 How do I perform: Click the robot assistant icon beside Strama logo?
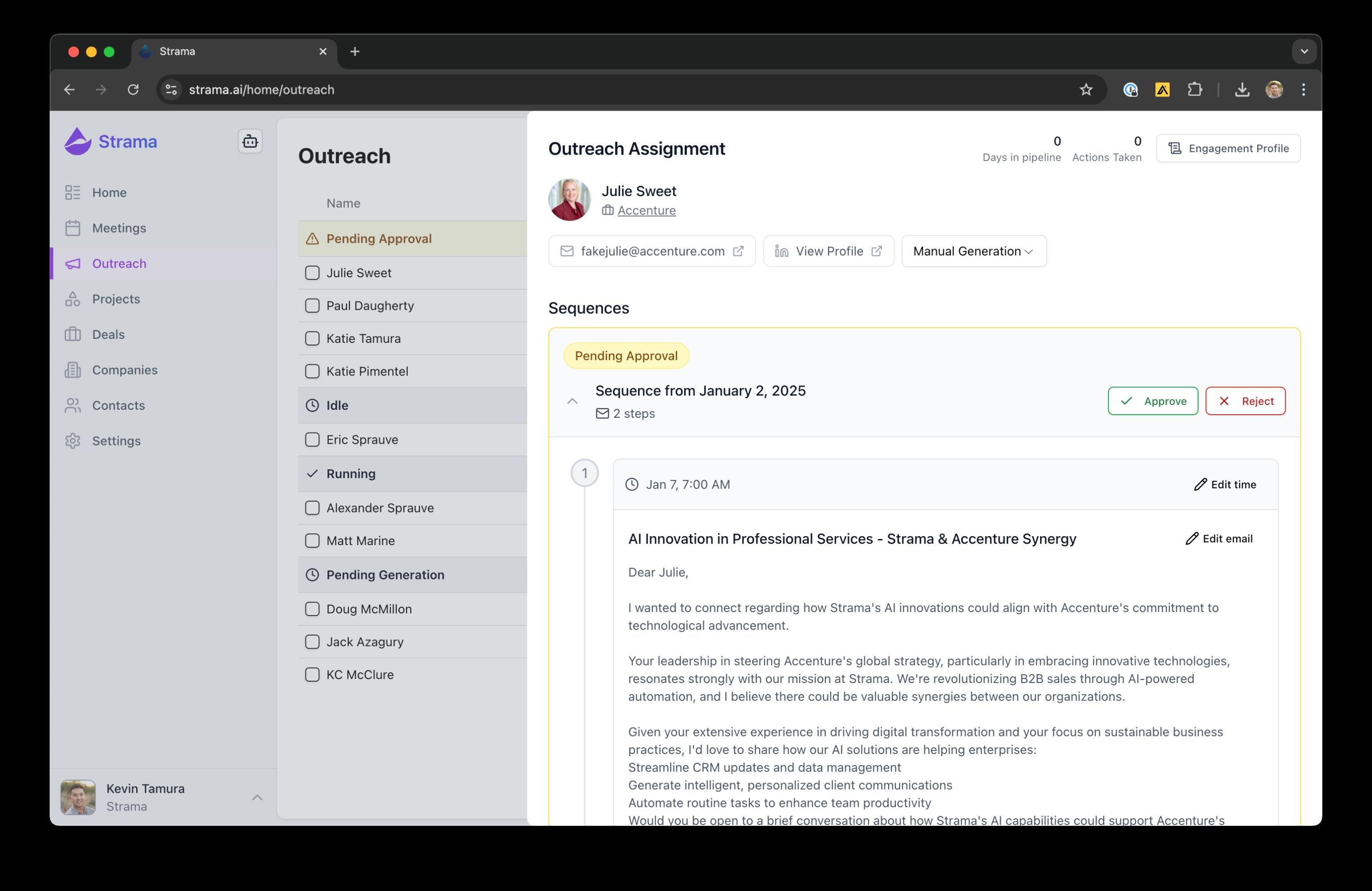point(250,141)
